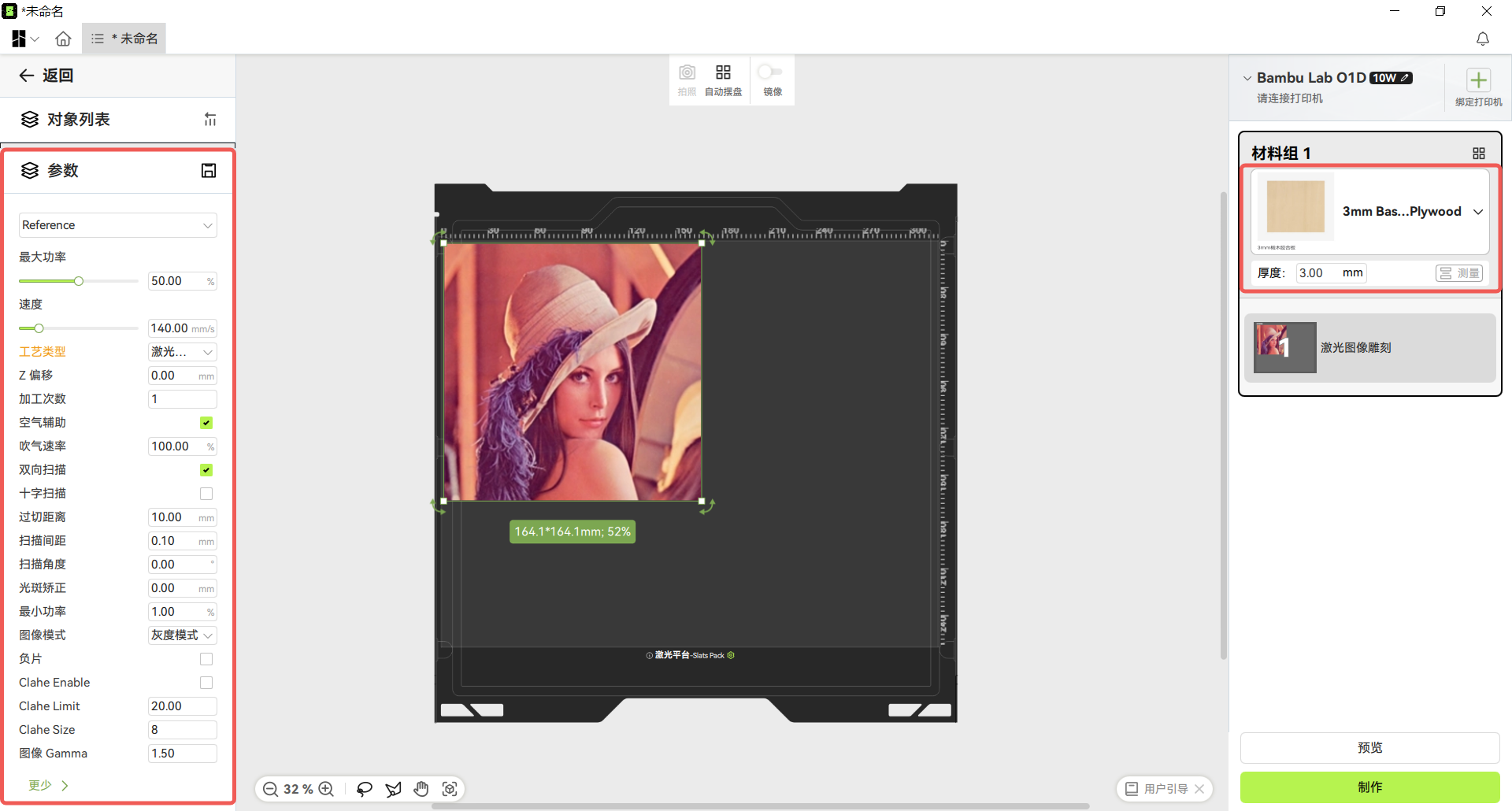
Task: Edit the 10W laser module badge
Action: pyautogui.click(x=1391, y=78)
